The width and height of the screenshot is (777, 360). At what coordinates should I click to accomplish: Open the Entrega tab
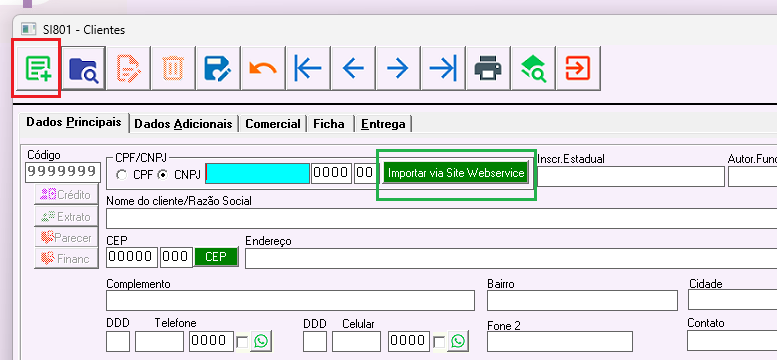(x=384, y=124)
